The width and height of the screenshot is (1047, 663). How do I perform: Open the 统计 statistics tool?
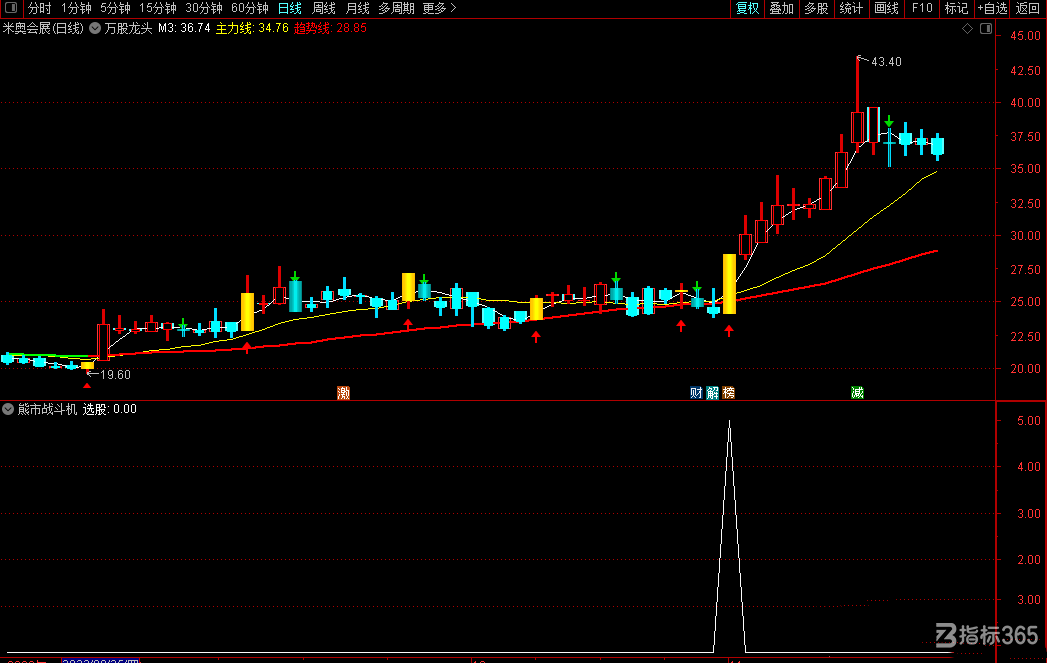coord(851,8)
